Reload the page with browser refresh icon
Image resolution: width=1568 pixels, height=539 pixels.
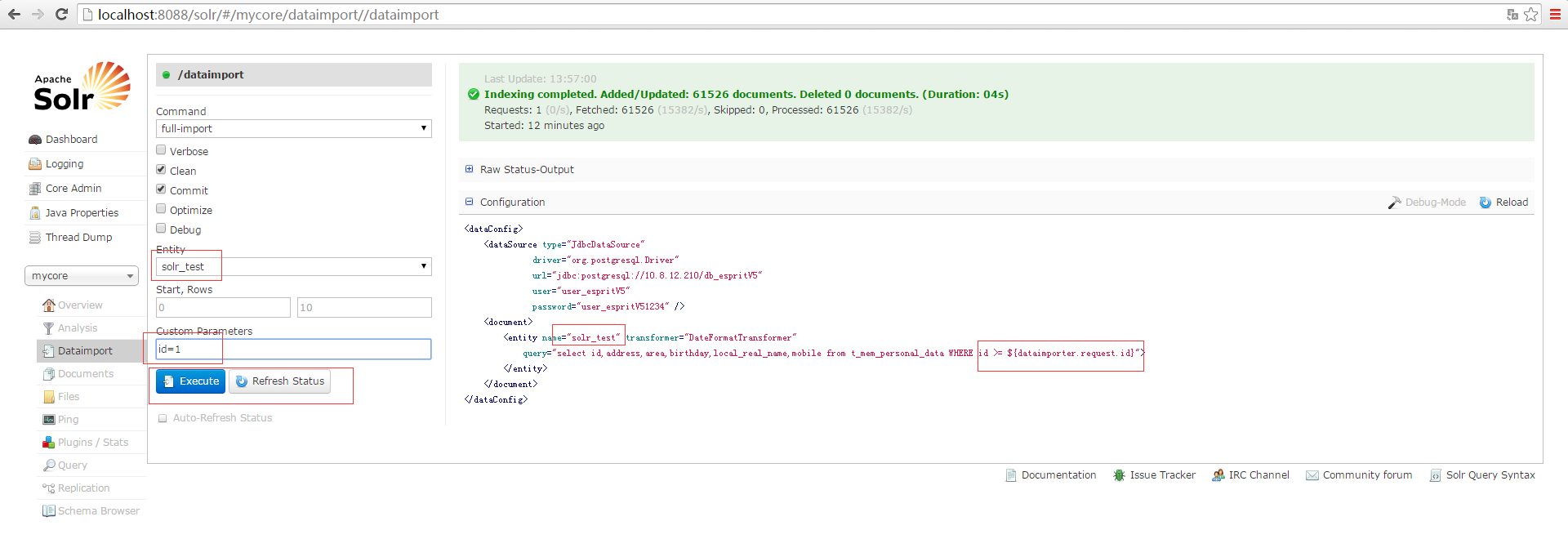(61, 15)
